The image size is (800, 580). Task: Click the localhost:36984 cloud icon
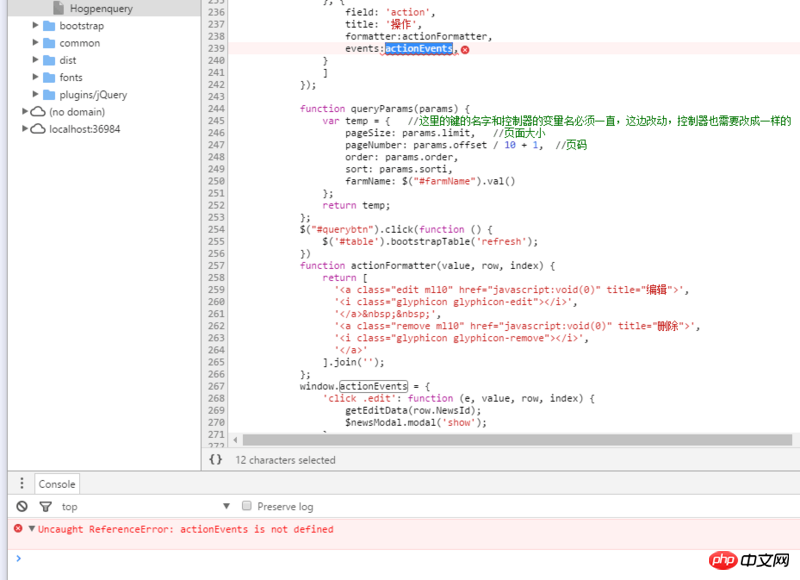(x=37, y=129)
